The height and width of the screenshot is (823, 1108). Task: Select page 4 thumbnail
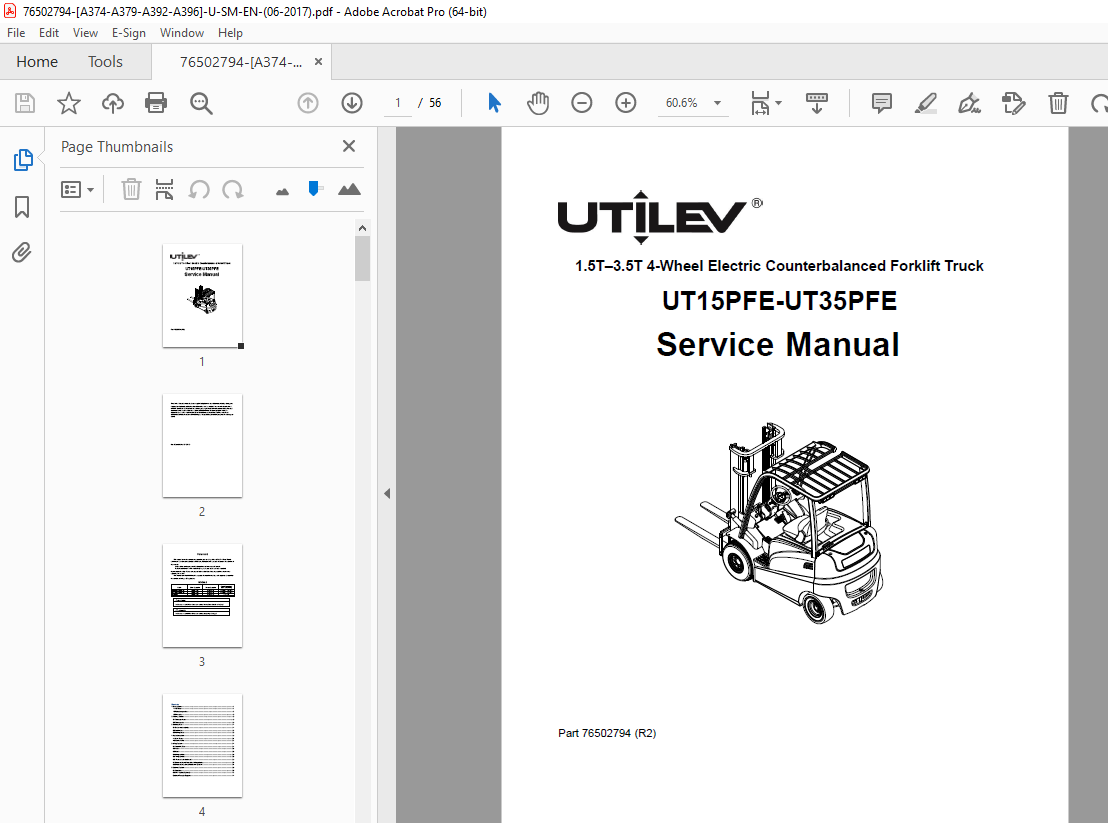(202, 745)
